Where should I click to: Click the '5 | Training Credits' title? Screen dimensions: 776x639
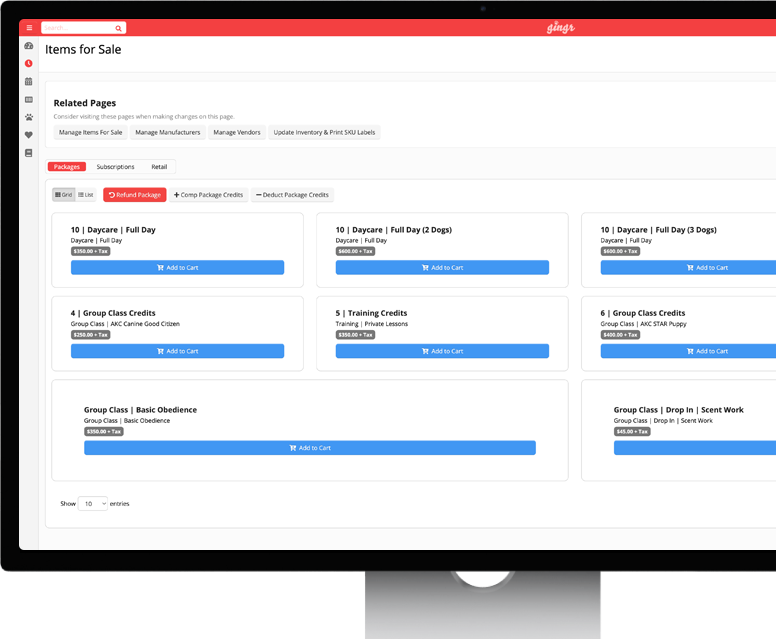371,313
